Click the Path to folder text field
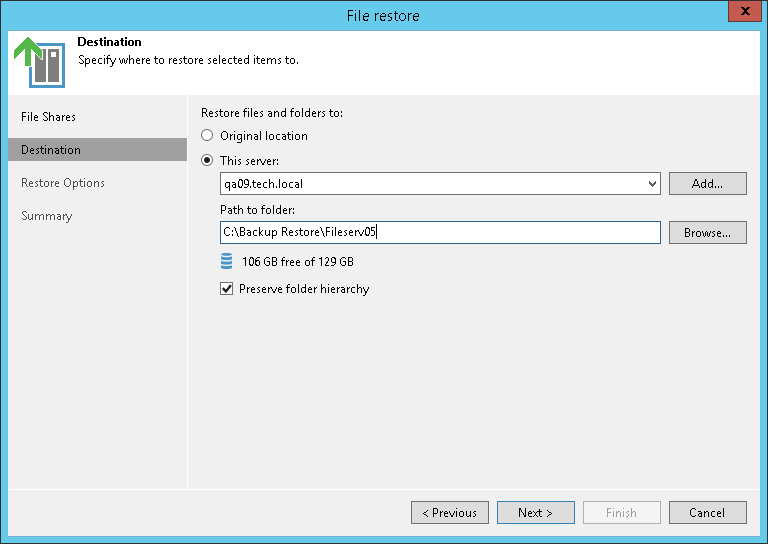 click(x=440, y=232)
